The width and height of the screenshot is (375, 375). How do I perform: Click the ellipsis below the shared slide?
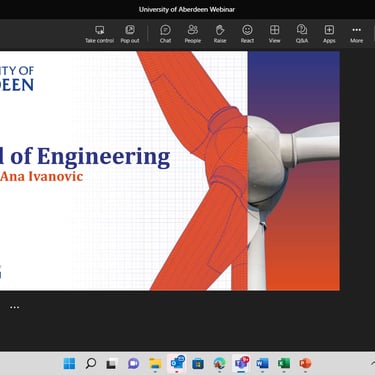[14, 307]
